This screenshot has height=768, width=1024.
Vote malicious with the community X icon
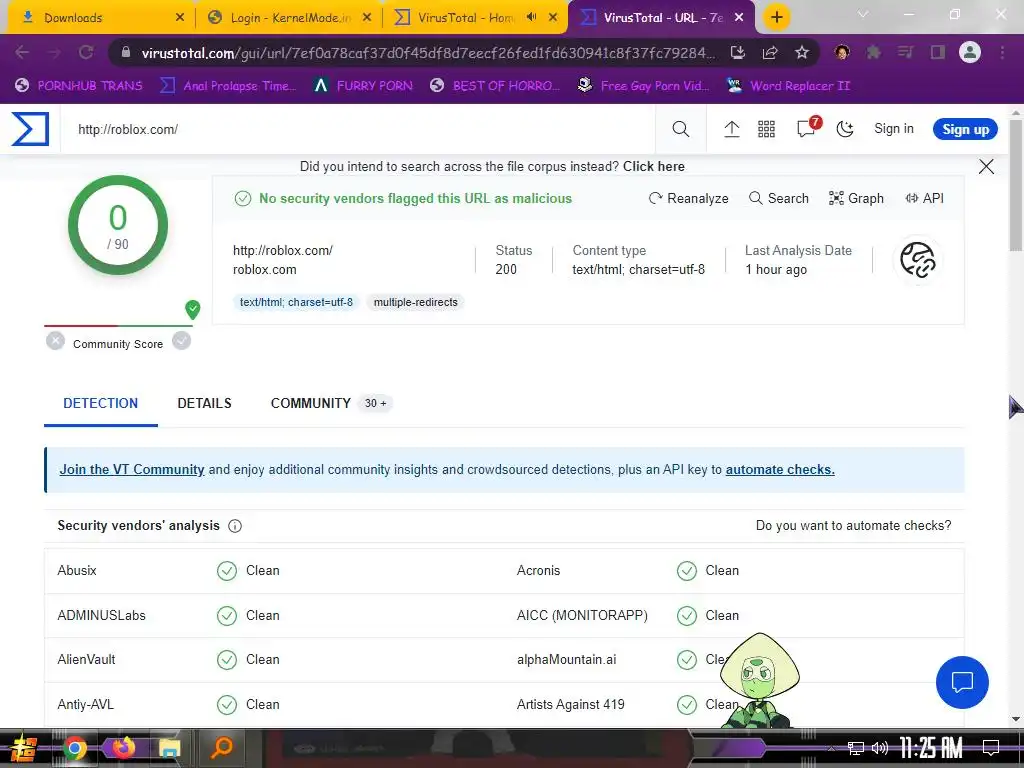[x=56, y=341]
